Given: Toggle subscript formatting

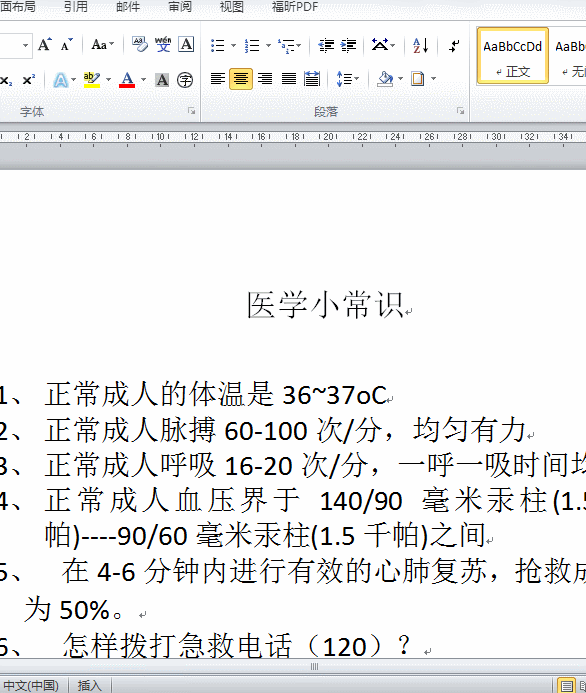Looking at the screenshot, I should coord(6,80).
